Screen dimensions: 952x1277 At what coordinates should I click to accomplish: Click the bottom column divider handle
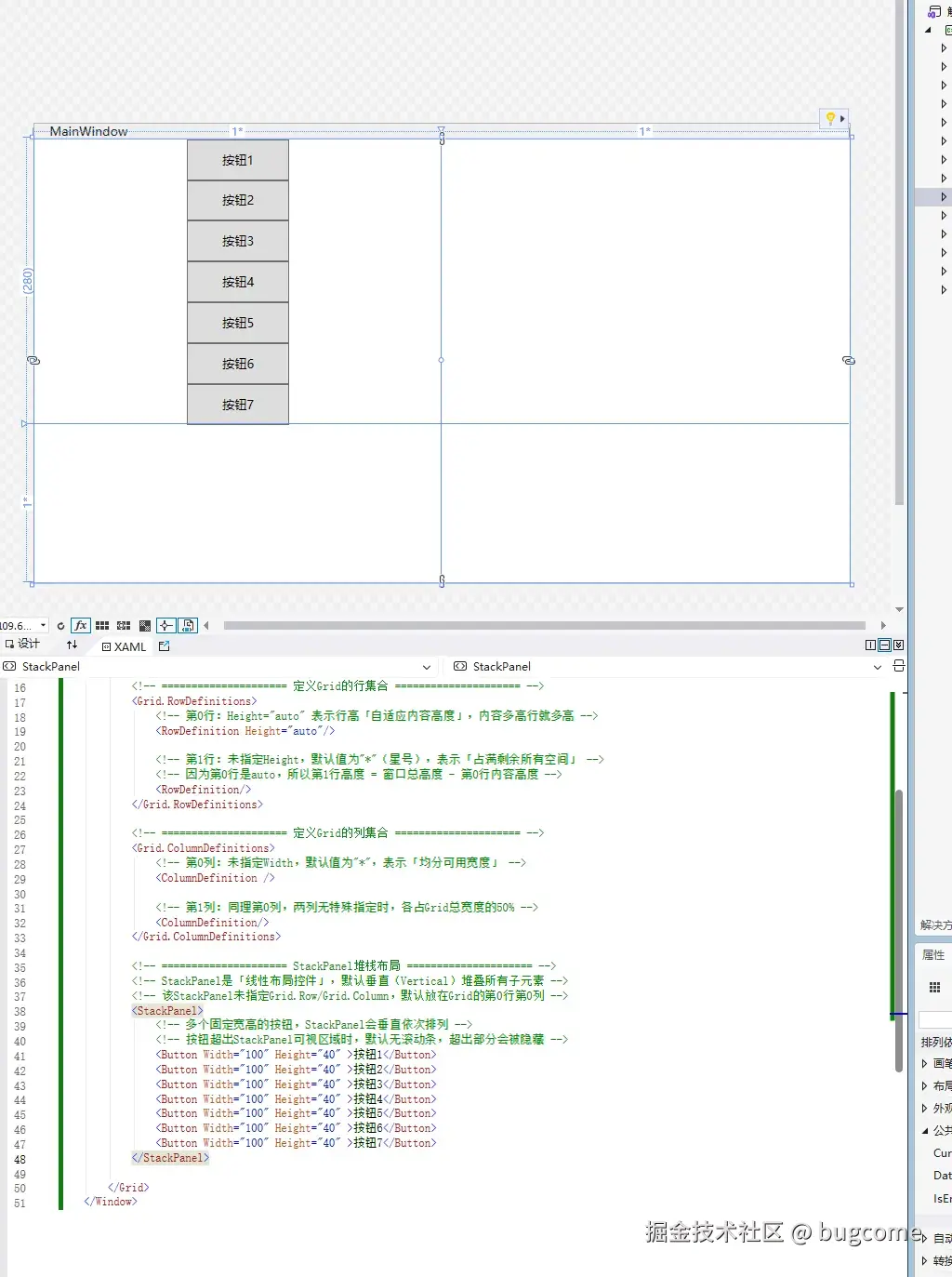point(442,581)
